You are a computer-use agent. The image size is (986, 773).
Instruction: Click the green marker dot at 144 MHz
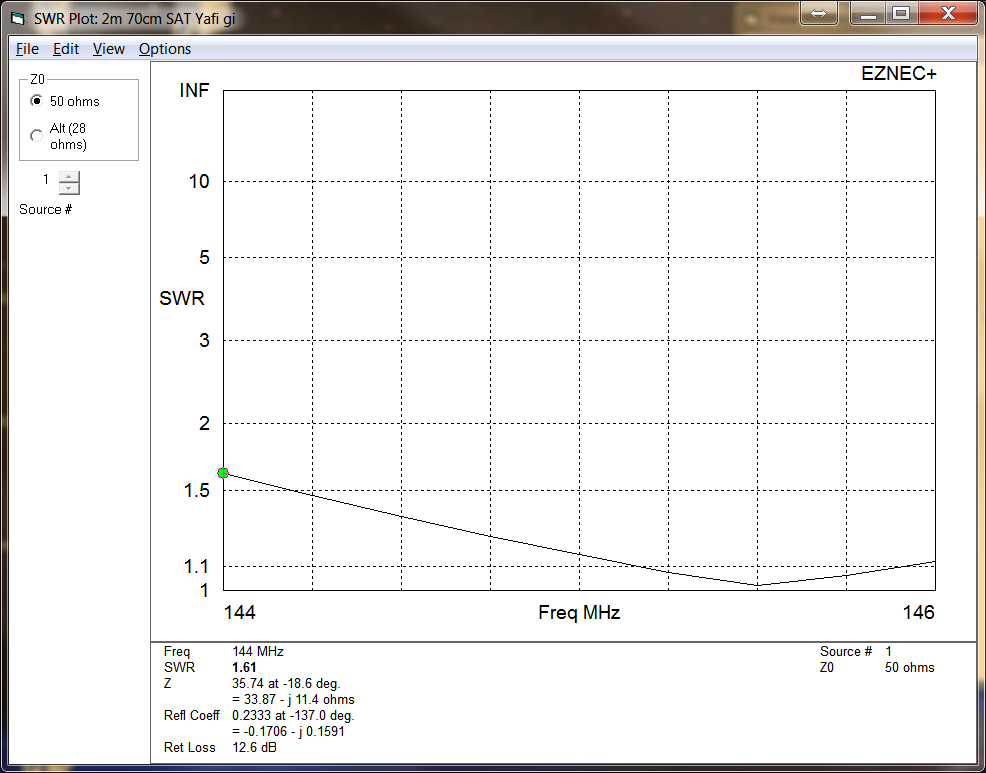(x=223, y=473)
